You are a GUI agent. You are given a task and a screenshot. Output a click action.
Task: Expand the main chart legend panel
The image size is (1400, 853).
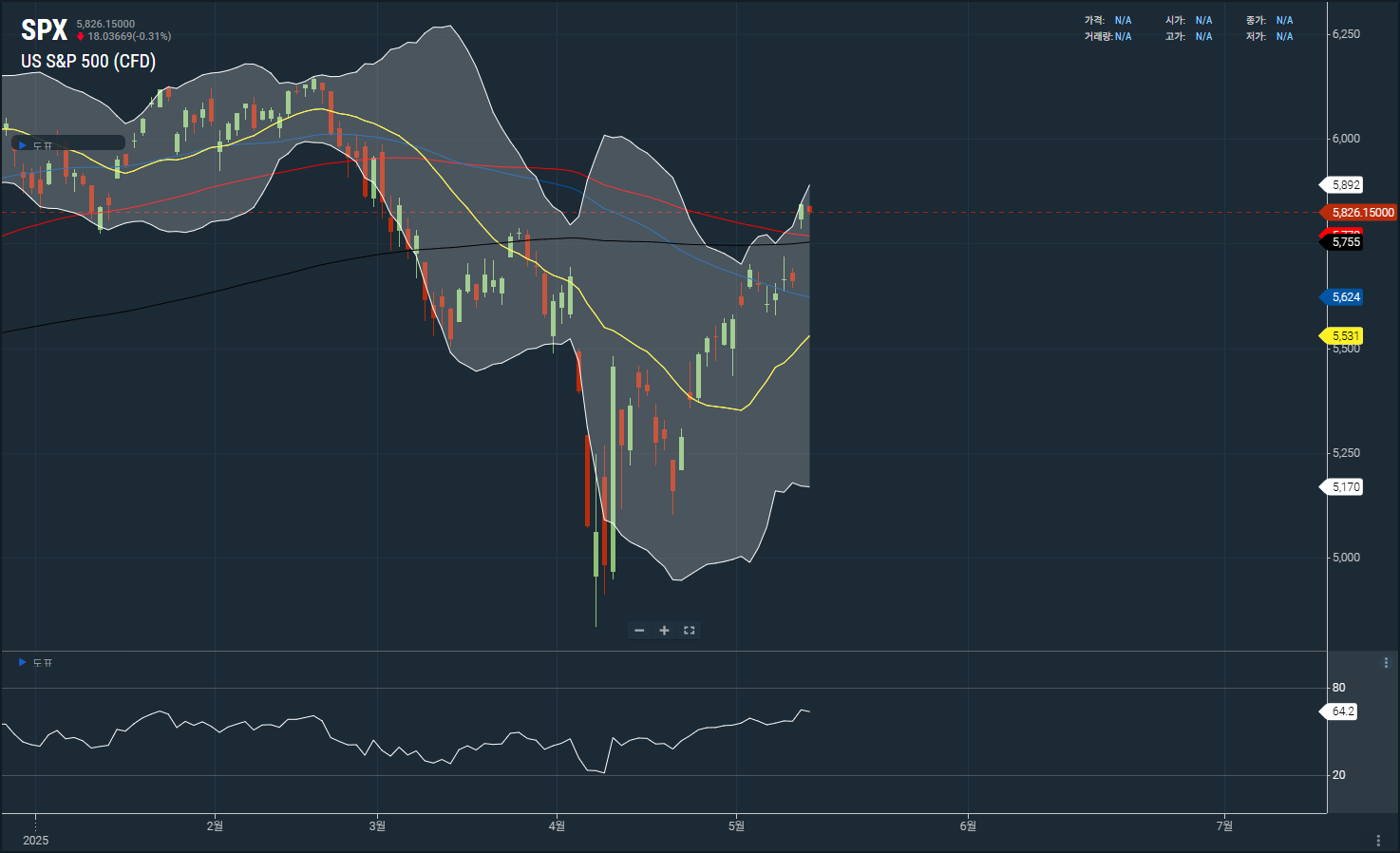click(23, 145)
